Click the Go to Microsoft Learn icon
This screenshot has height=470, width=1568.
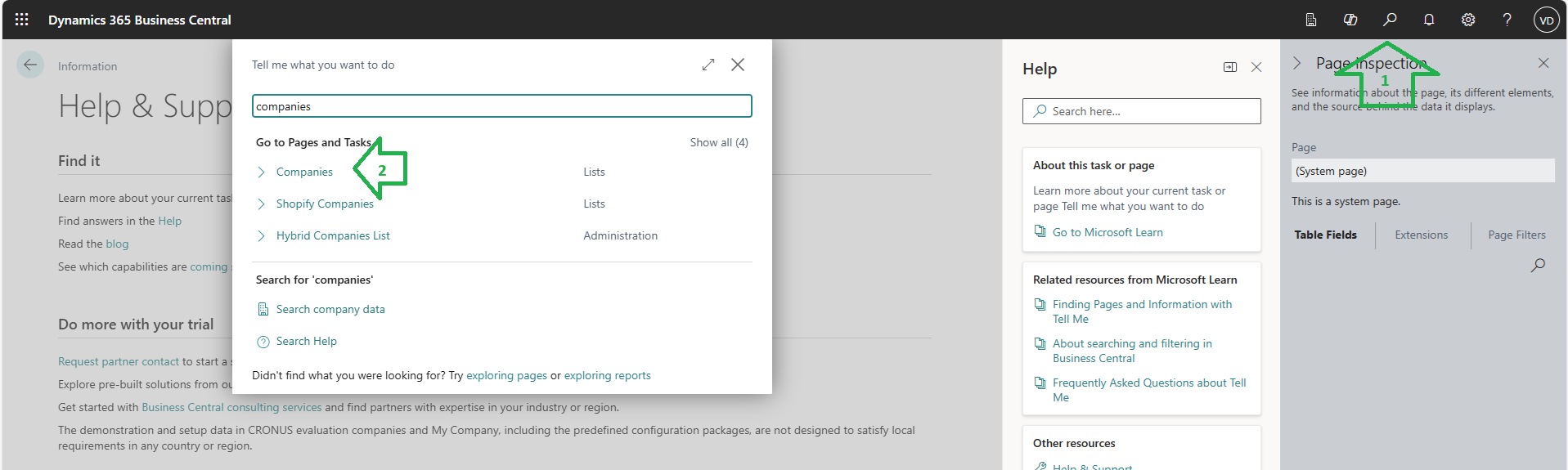click(1040, 231)
